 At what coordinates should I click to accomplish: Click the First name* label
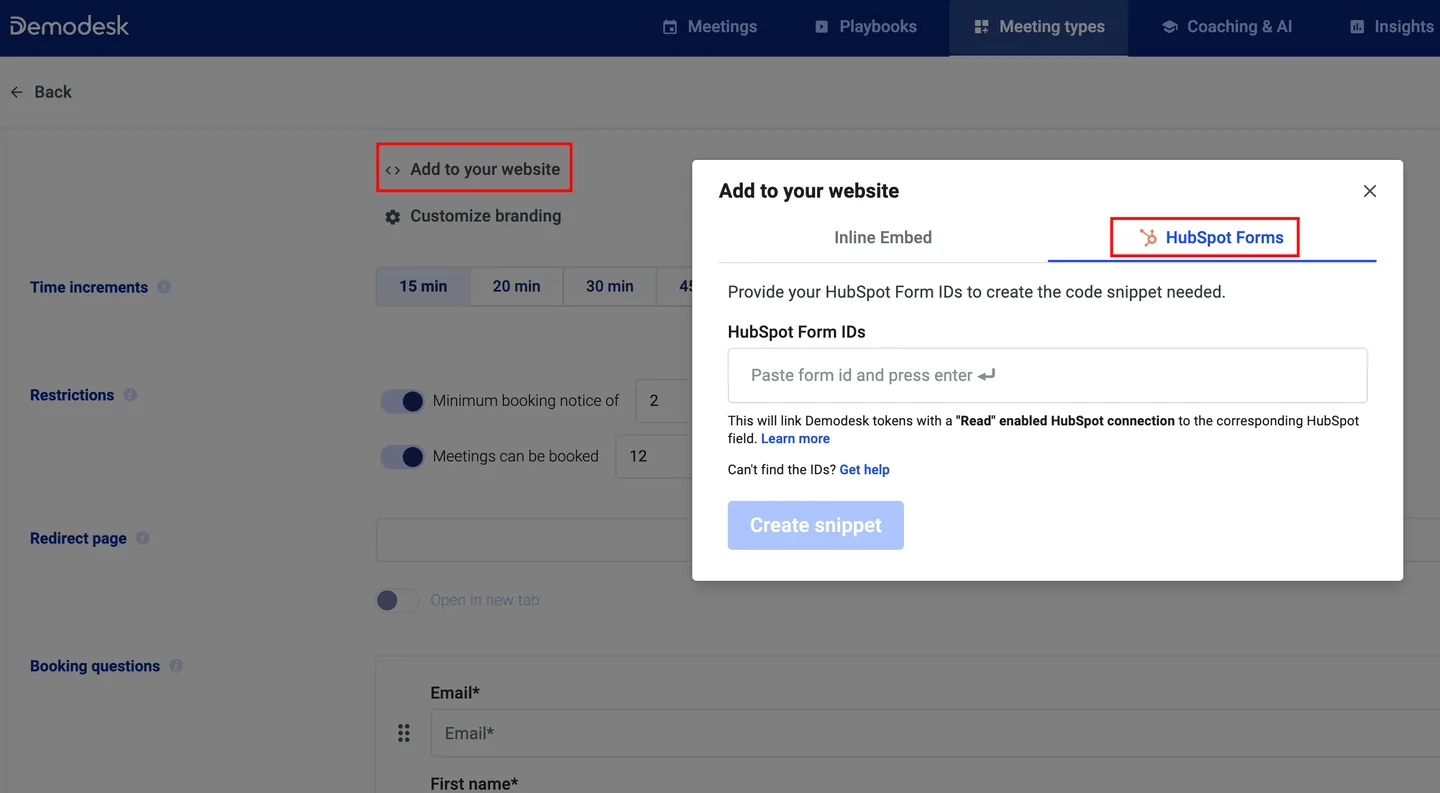474,784
